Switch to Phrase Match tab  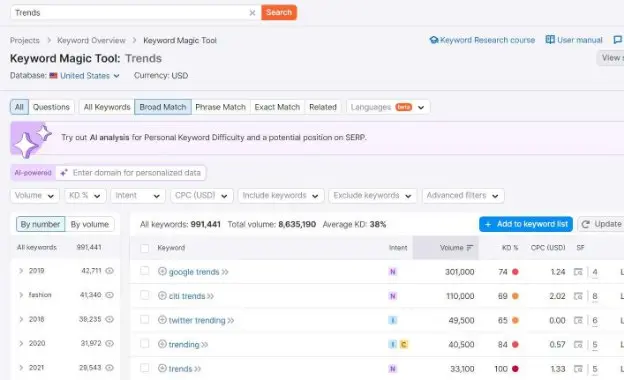[220, 107]
